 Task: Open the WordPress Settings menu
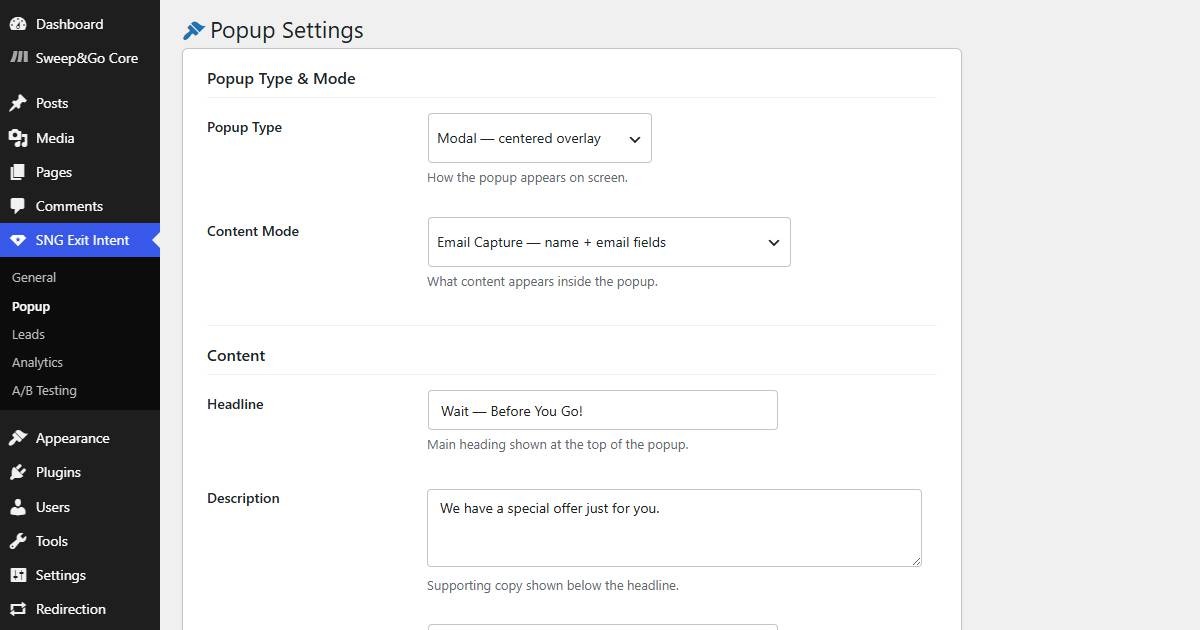point(80,575)
